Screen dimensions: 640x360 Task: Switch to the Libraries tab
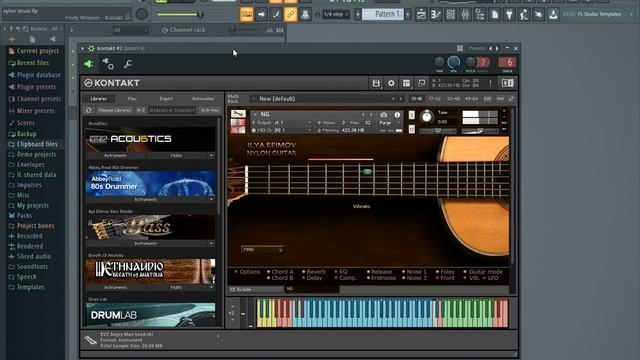tap(99, 99)
